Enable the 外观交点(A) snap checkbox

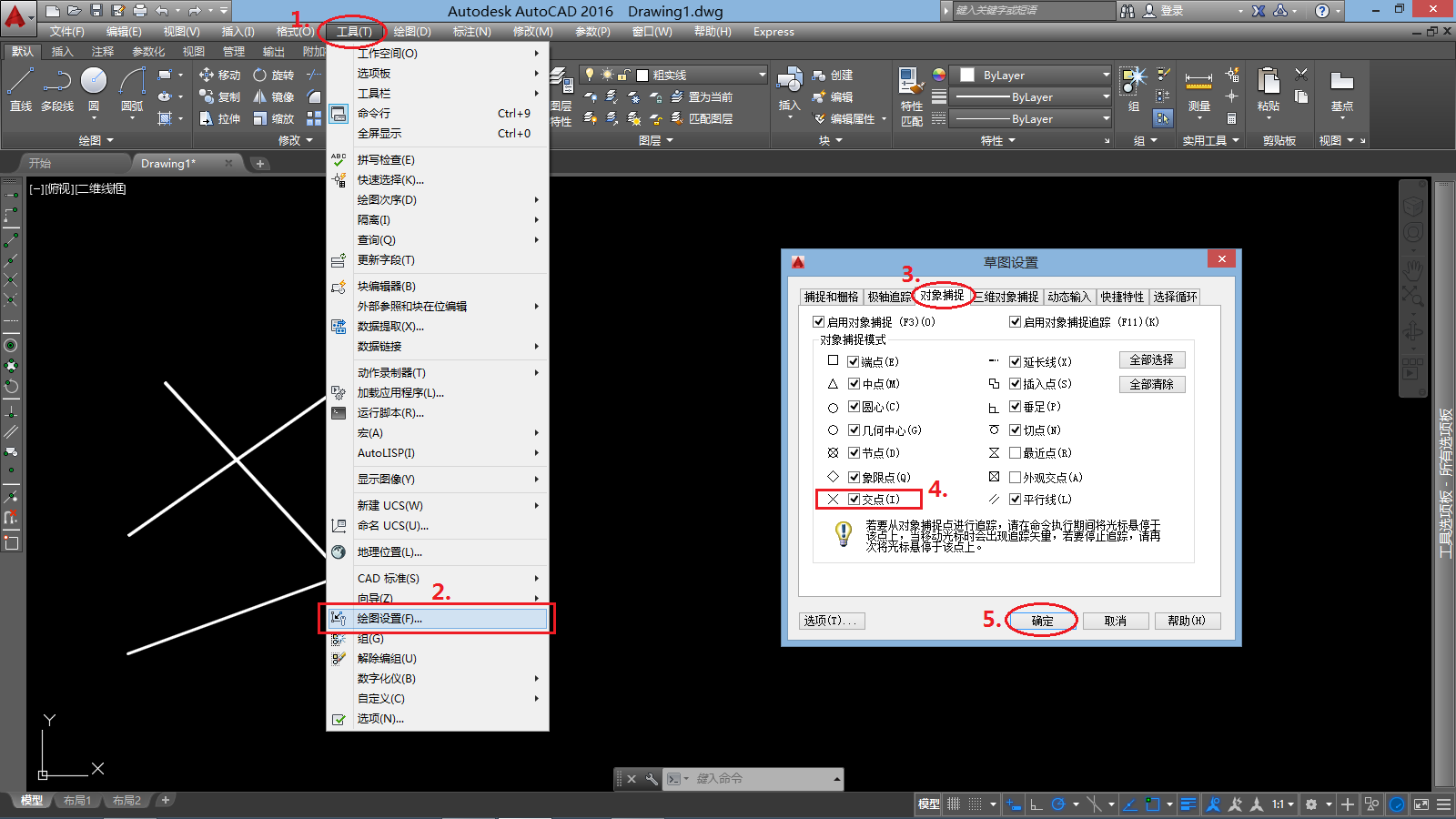(x=1015, y=477)
